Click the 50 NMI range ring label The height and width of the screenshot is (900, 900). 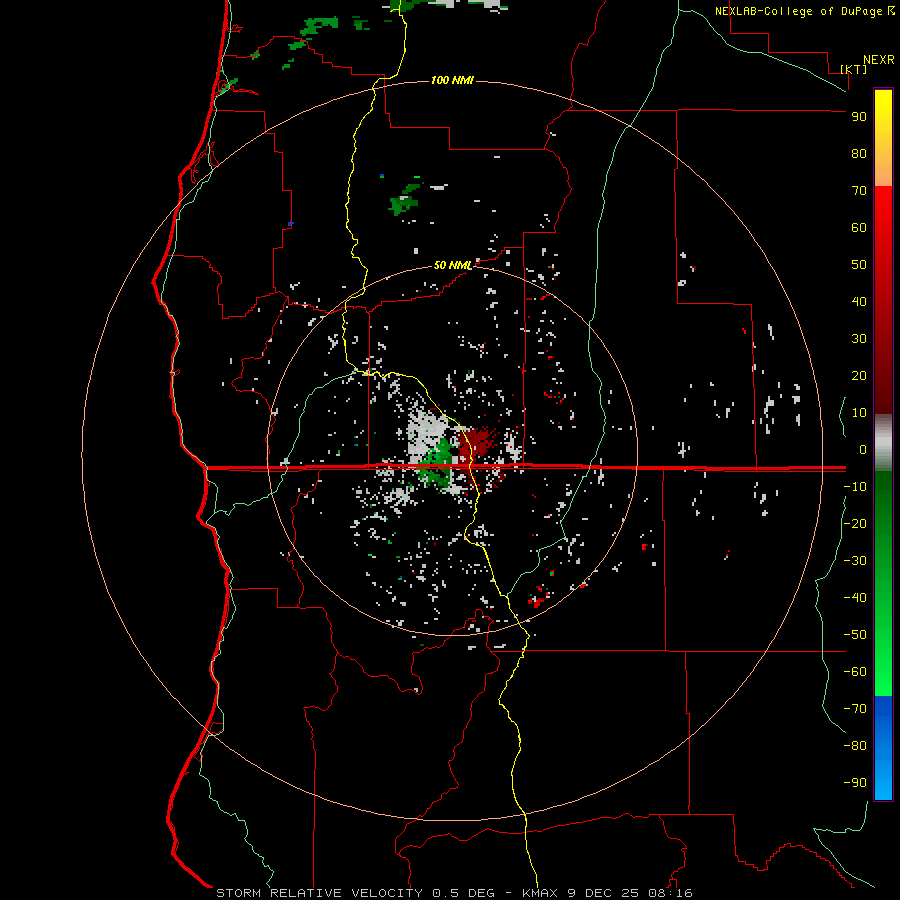(x=453, y=265)
